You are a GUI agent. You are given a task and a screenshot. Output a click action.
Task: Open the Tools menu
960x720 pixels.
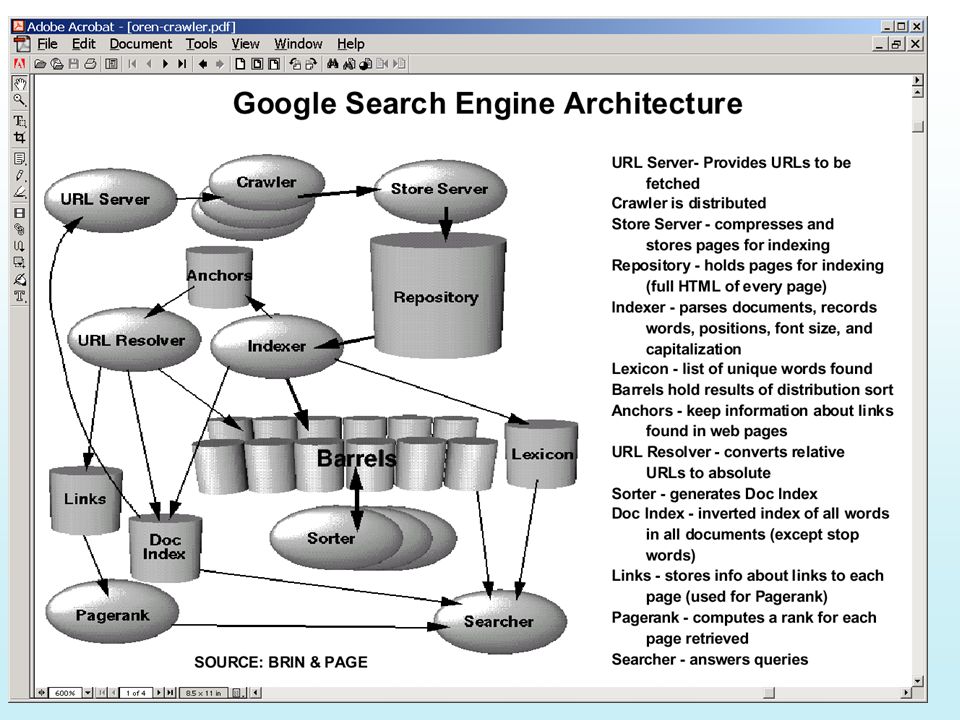pyautogui.click(x=201, y=44)
